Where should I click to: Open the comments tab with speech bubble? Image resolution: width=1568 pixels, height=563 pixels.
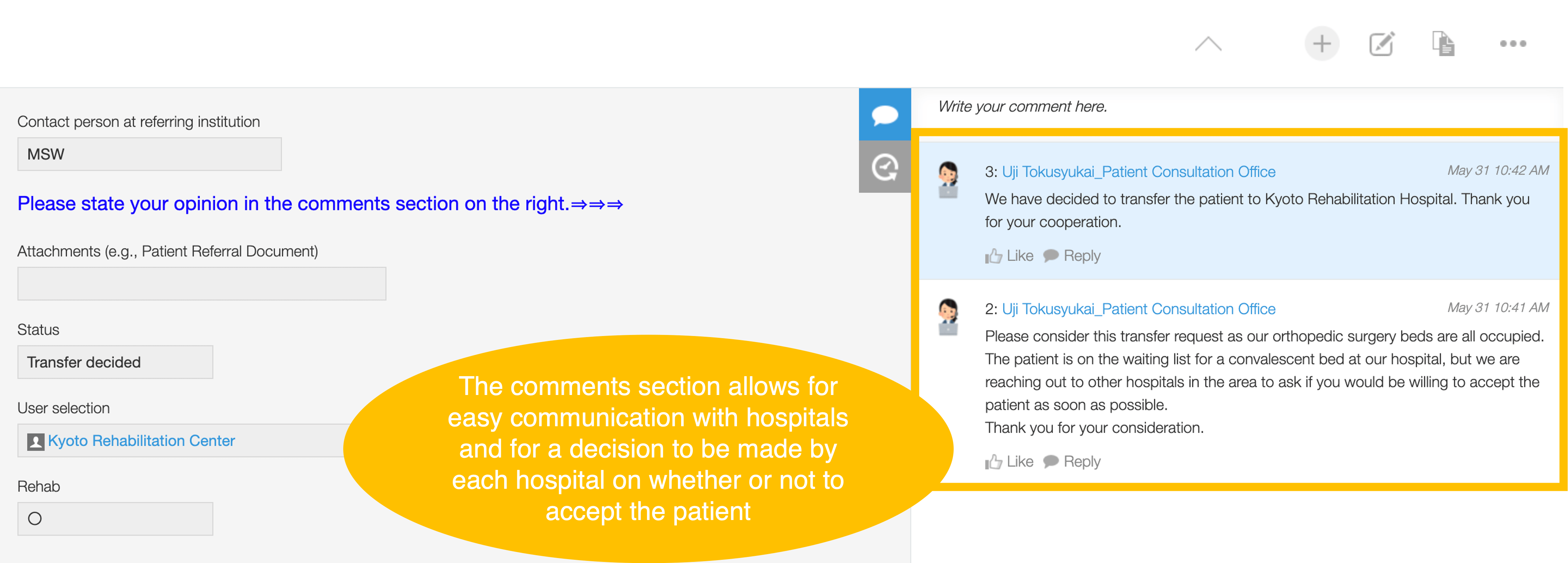(x=884, y=114)
